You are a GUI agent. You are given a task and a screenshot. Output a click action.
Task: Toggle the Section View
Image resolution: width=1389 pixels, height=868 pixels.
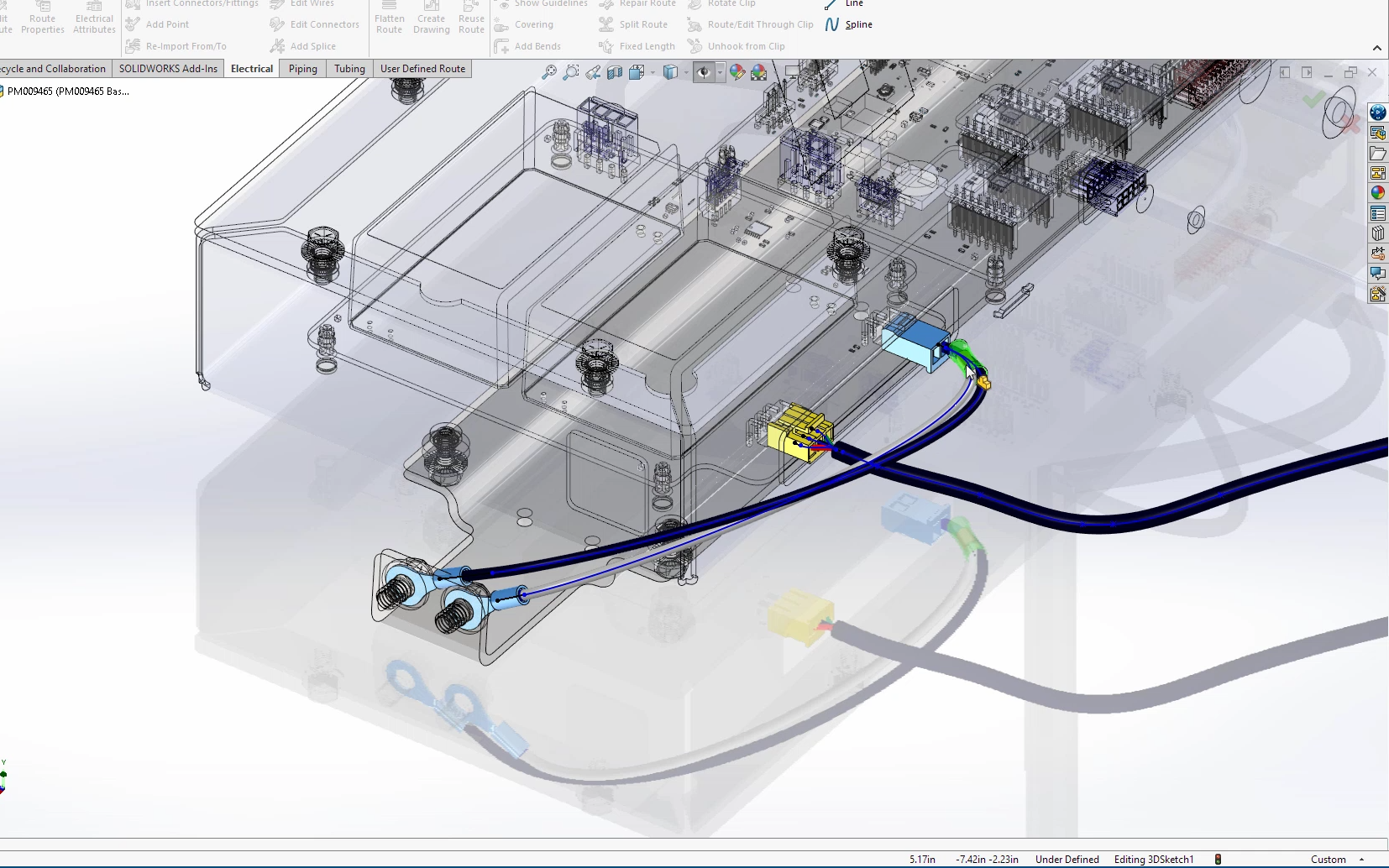pyautogui.click(x=616, y=72)
